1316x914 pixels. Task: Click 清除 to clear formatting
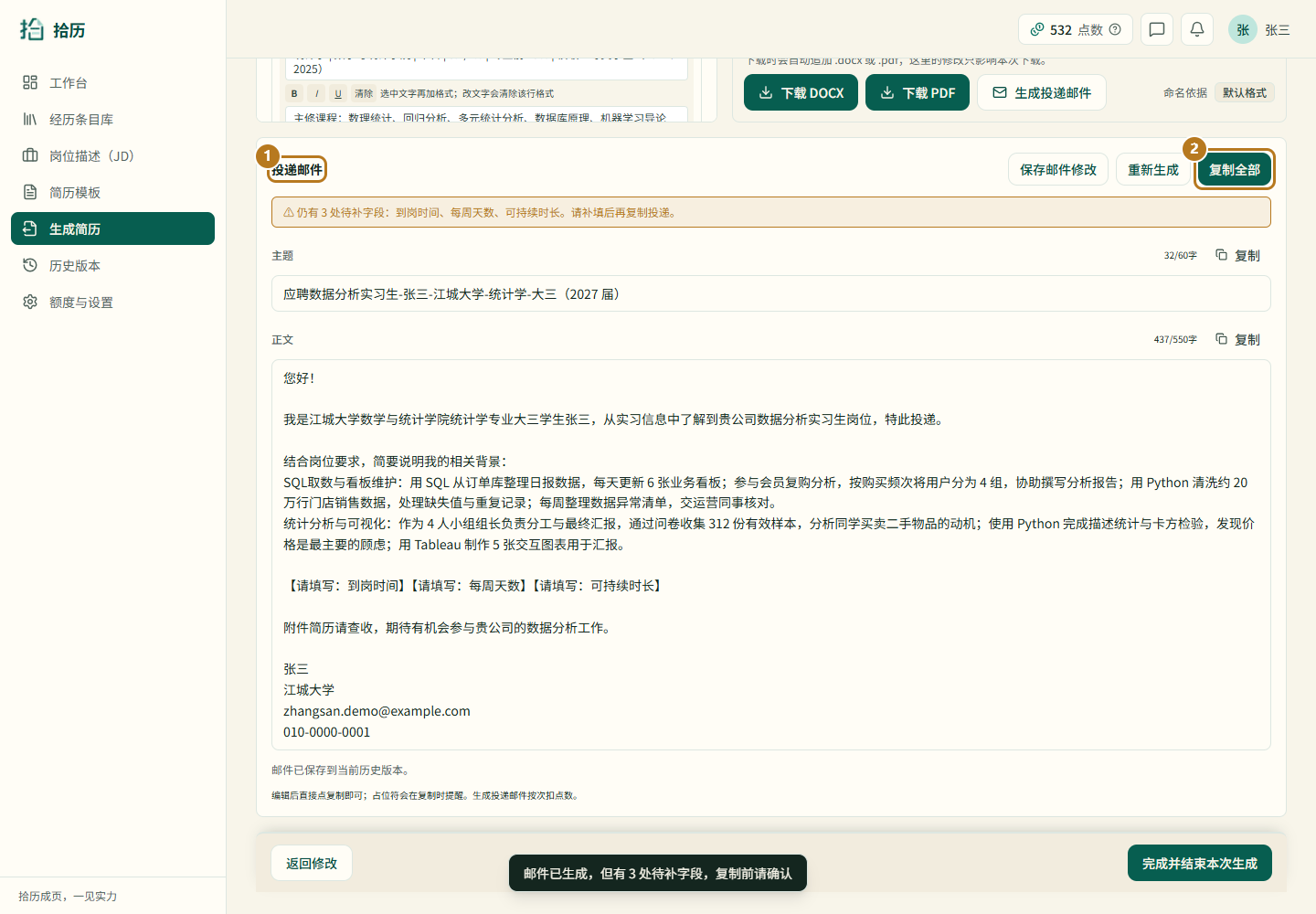click(364, 93)
